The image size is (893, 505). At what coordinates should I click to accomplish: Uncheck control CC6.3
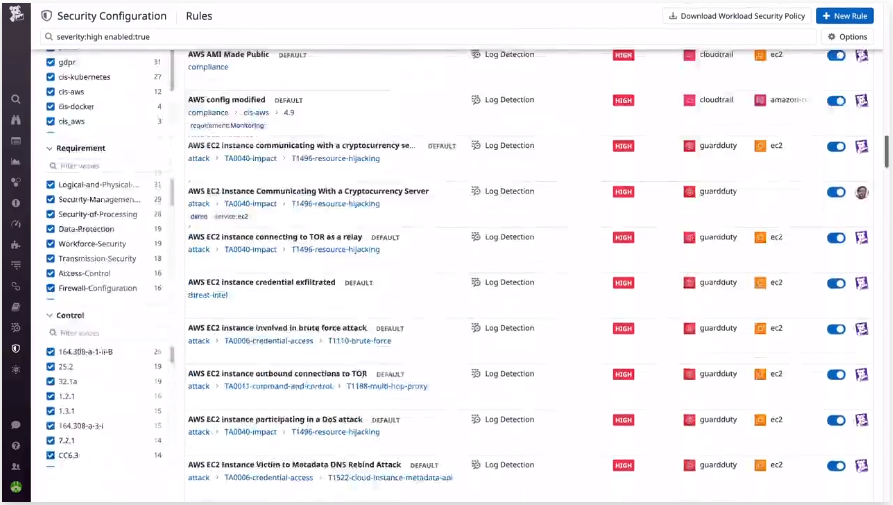51,455
